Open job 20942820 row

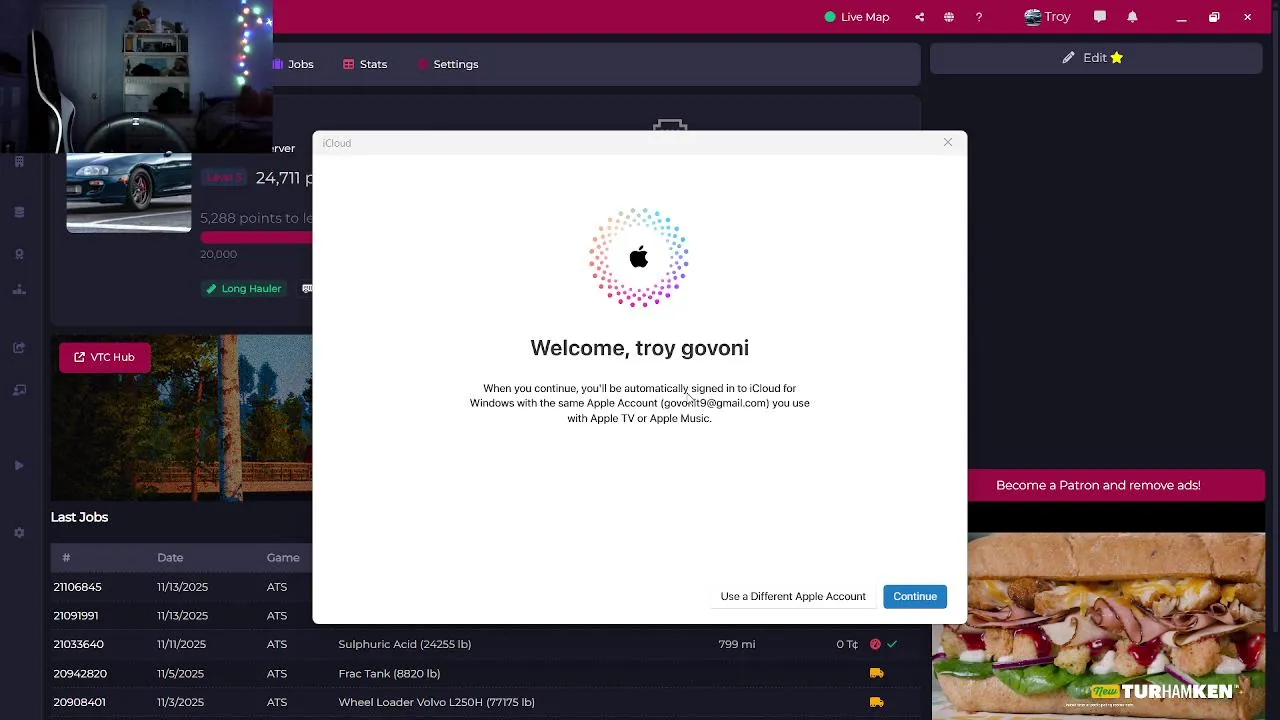(x=485, y=673)
